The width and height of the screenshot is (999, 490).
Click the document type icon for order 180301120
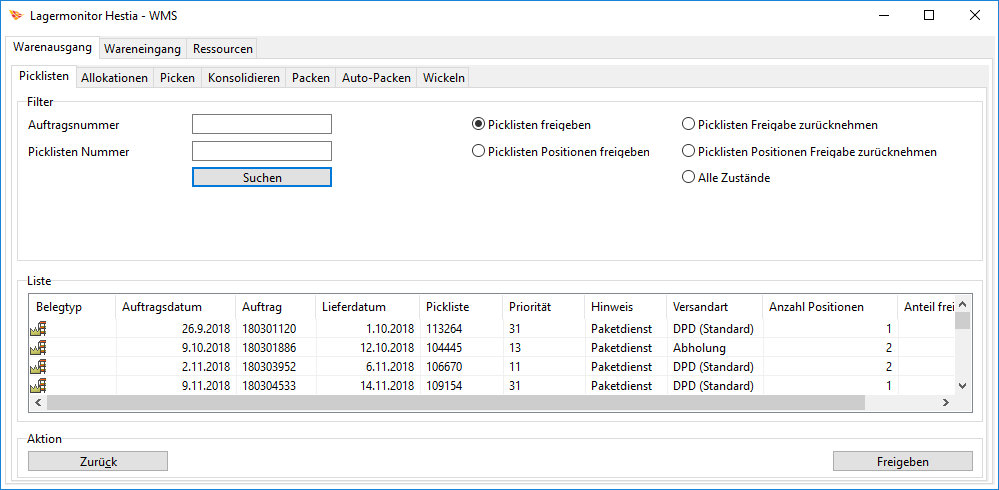point(39,329)
